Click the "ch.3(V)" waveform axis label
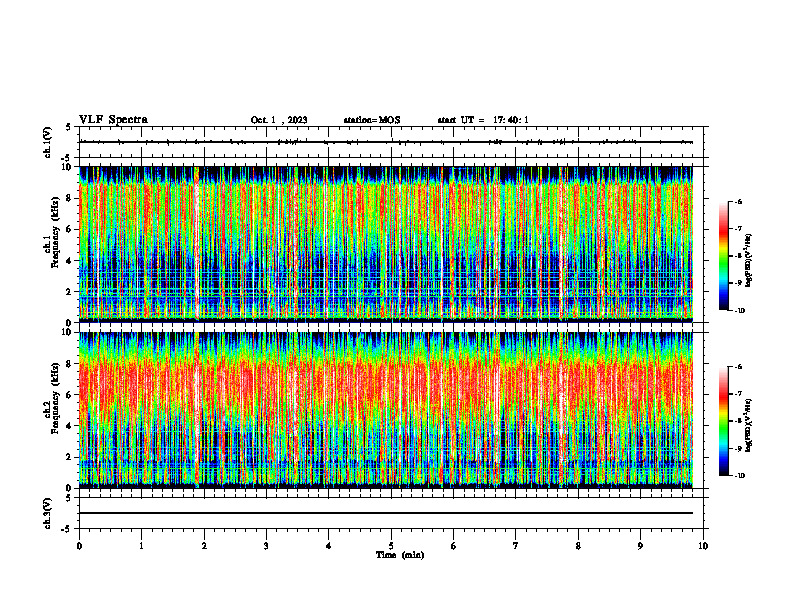 48,513
